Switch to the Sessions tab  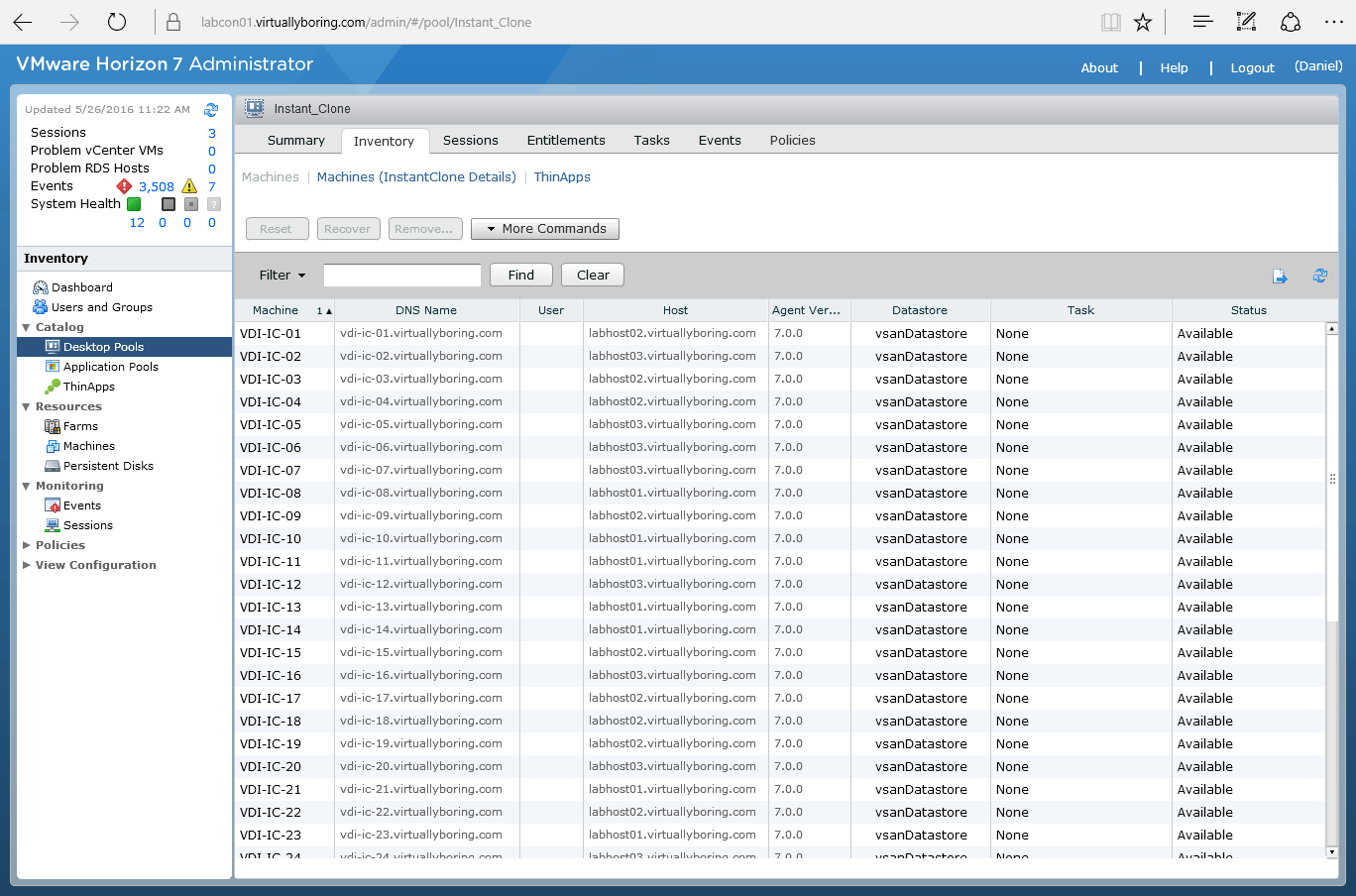coord(470,140)
